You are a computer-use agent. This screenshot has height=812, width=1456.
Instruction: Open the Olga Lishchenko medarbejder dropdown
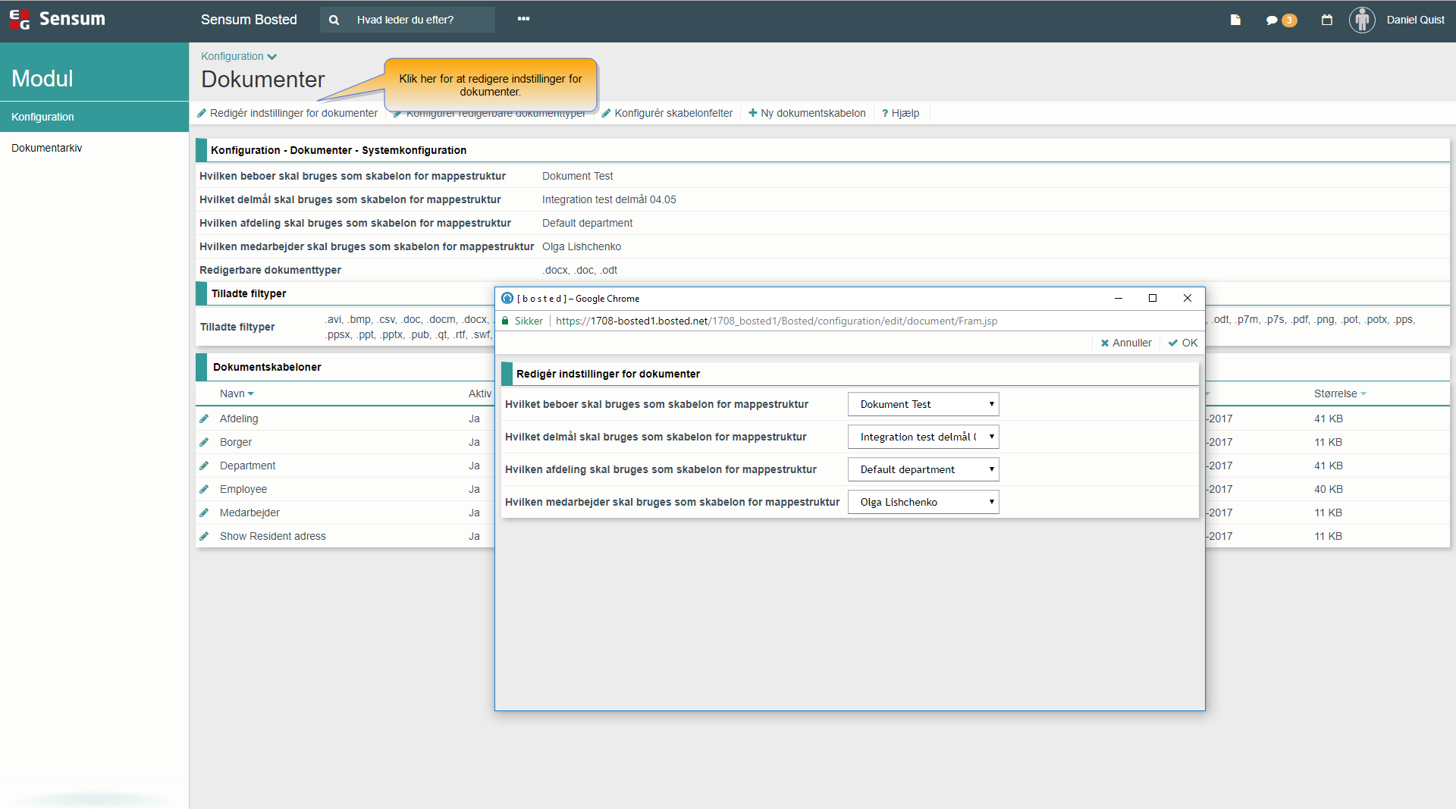click(923, 502)
